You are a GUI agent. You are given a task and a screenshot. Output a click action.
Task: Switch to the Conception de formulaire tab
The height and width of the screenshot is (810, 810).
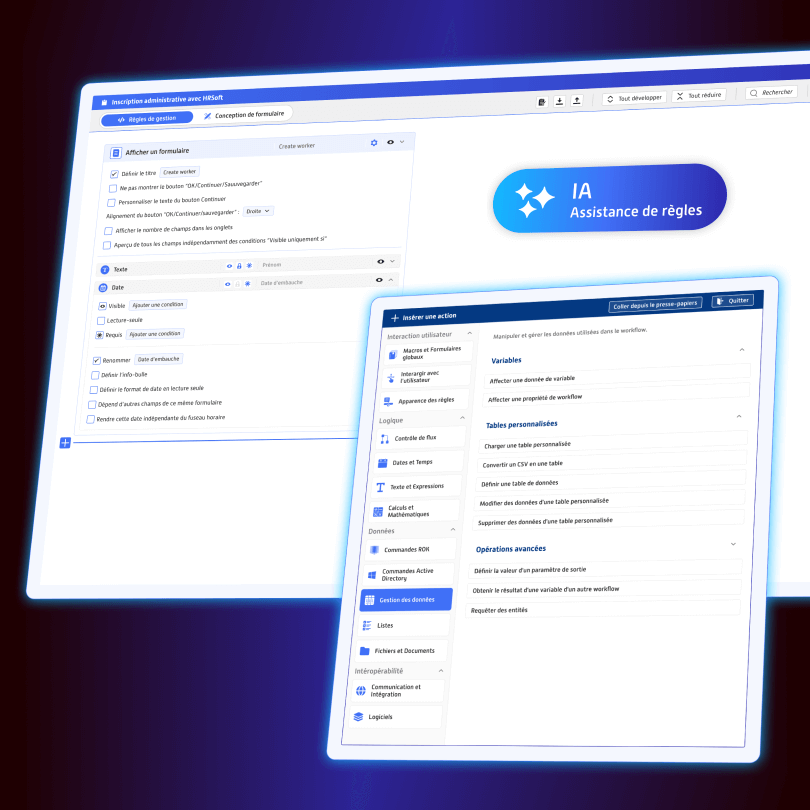[x=244, y=115]
